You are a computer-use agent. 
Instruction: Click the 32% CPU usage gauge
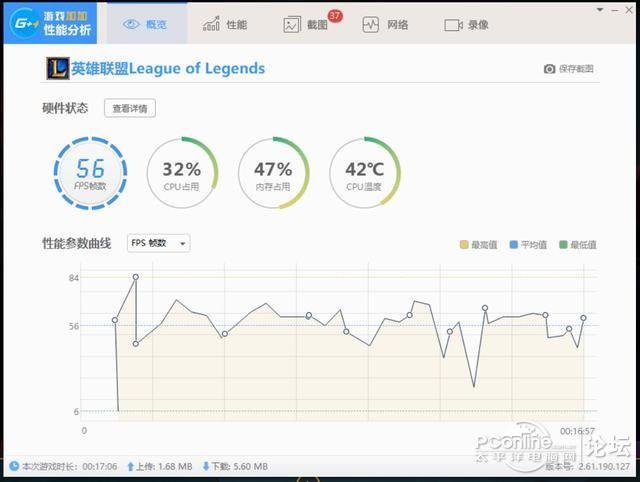pyautogui.click(x=182, y=173)
